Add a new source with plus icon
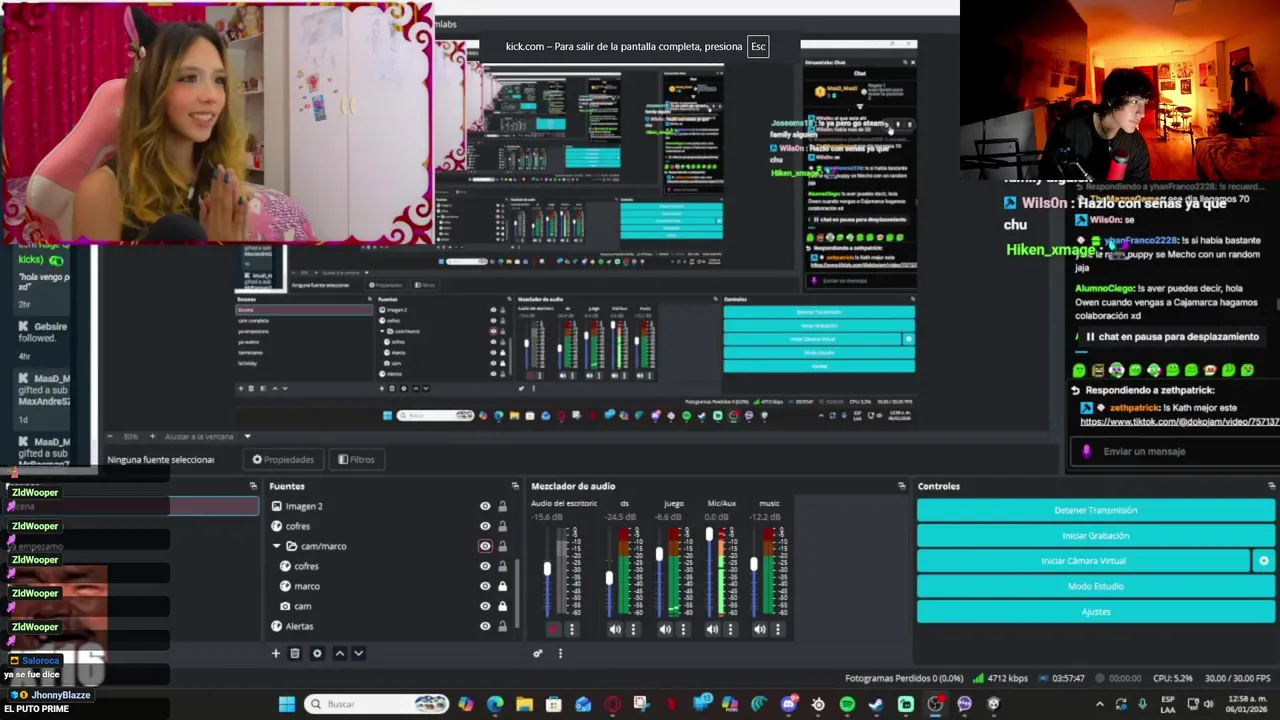Image resolution: width=1280 pixels, height=720 pixels. click(275, 653)
